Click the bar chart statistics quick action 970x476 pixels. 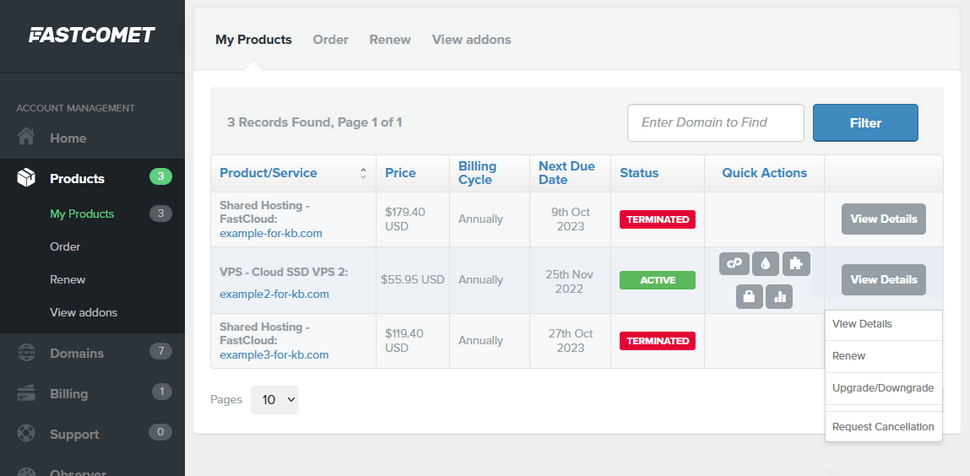point(779,297)
